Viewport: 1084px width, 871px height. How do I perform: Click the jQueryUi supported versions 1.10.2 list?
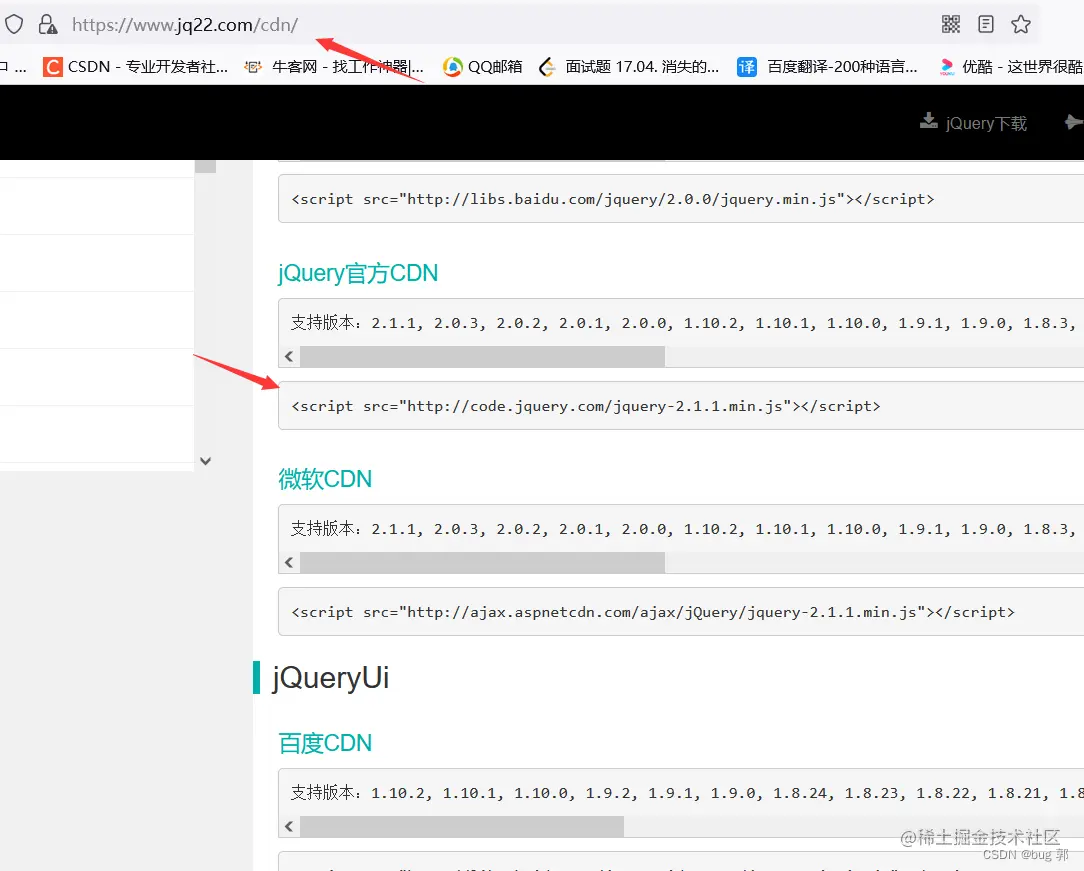(686, 792)
